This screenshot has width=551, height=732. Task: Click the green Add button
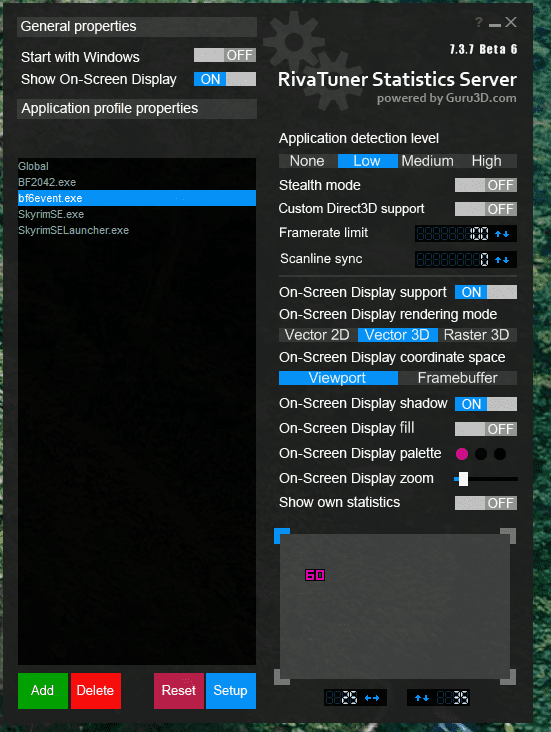[43, 690]
